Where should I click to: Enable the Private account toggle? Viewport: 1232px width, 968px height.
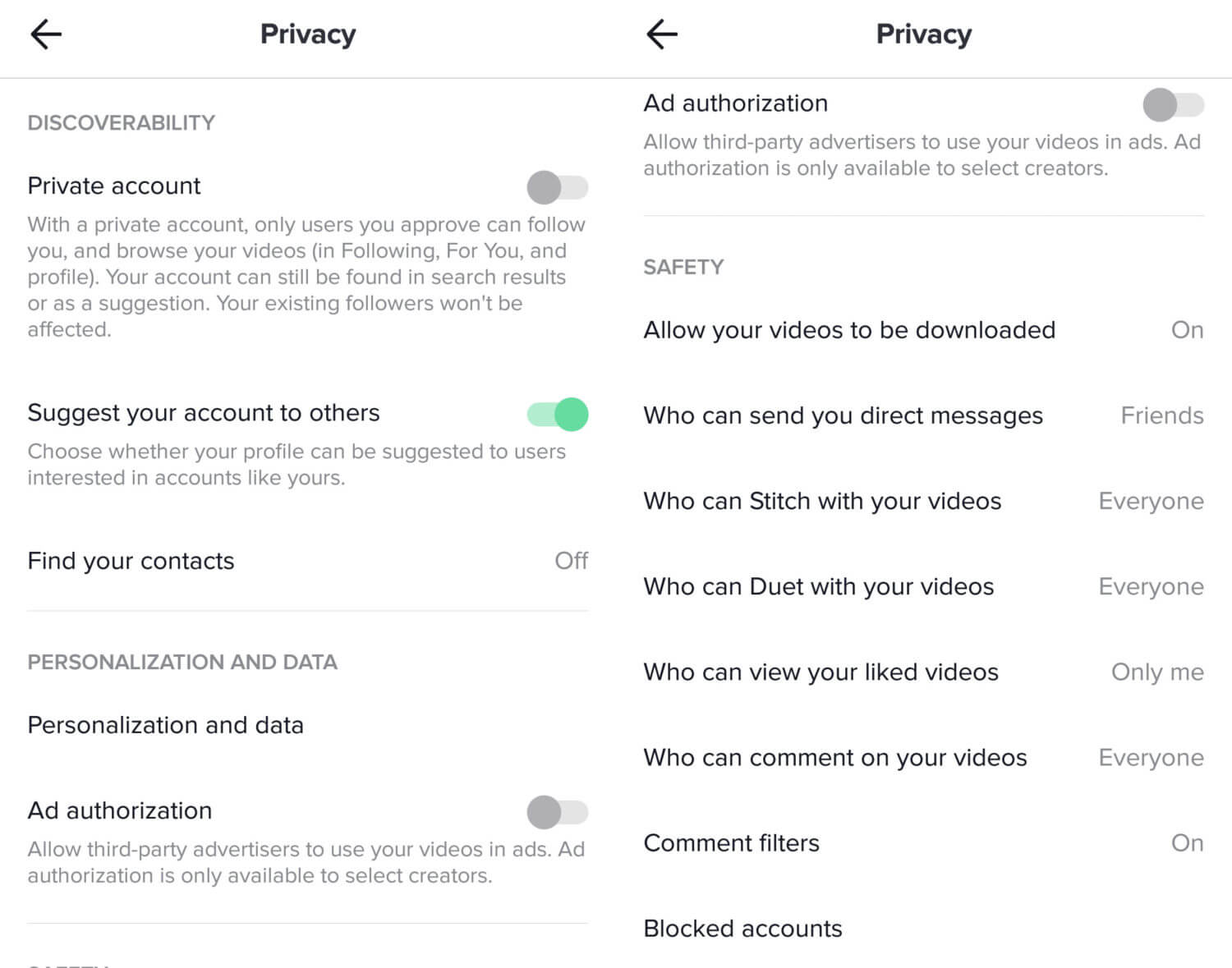coord(556,187)
